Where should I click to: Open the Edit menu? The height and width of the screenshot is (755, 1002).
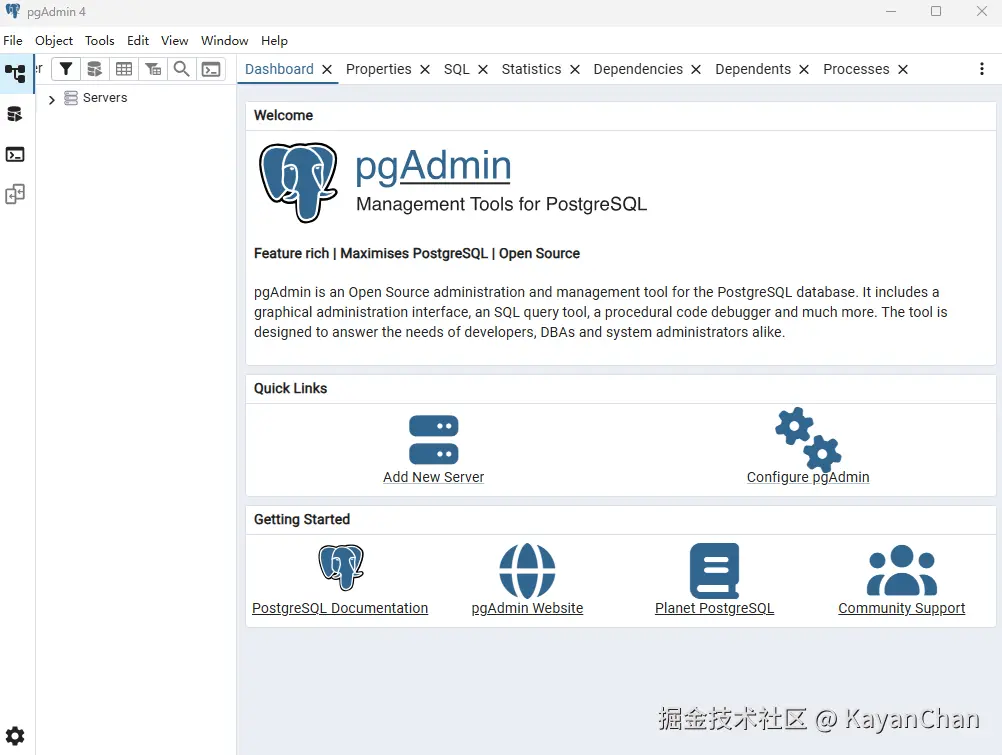point(137,40)
